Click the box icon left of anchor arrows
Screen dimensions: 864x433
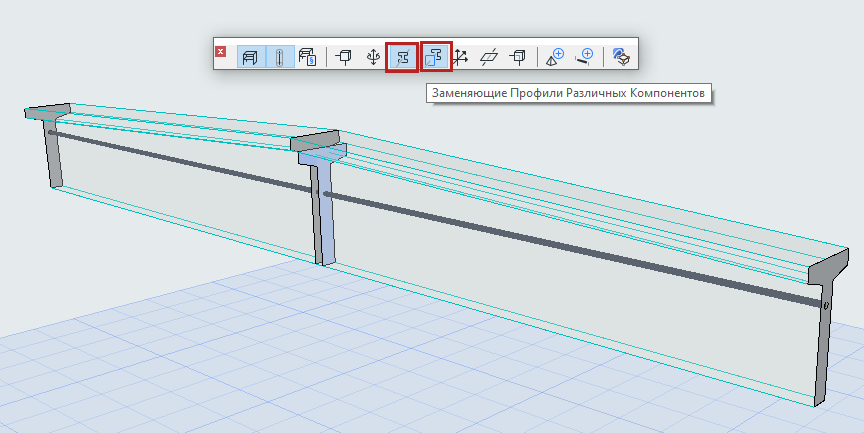(345, 57)
